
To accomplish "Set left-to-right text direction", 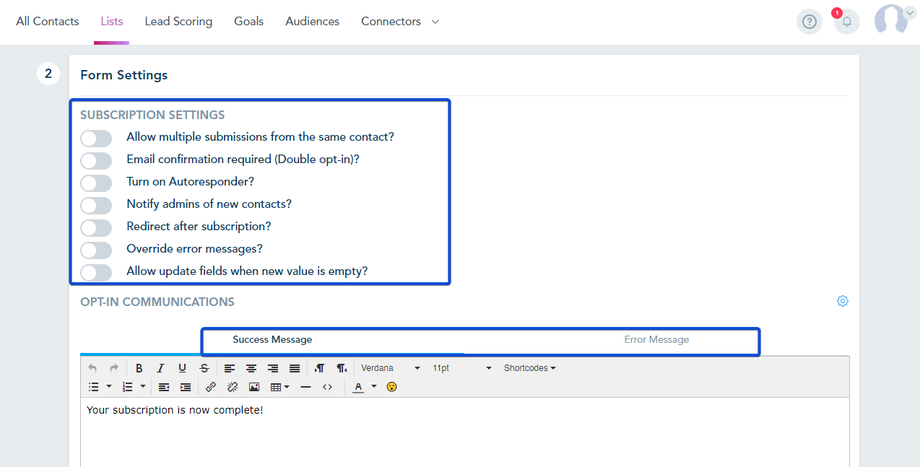I will point(320,368).
